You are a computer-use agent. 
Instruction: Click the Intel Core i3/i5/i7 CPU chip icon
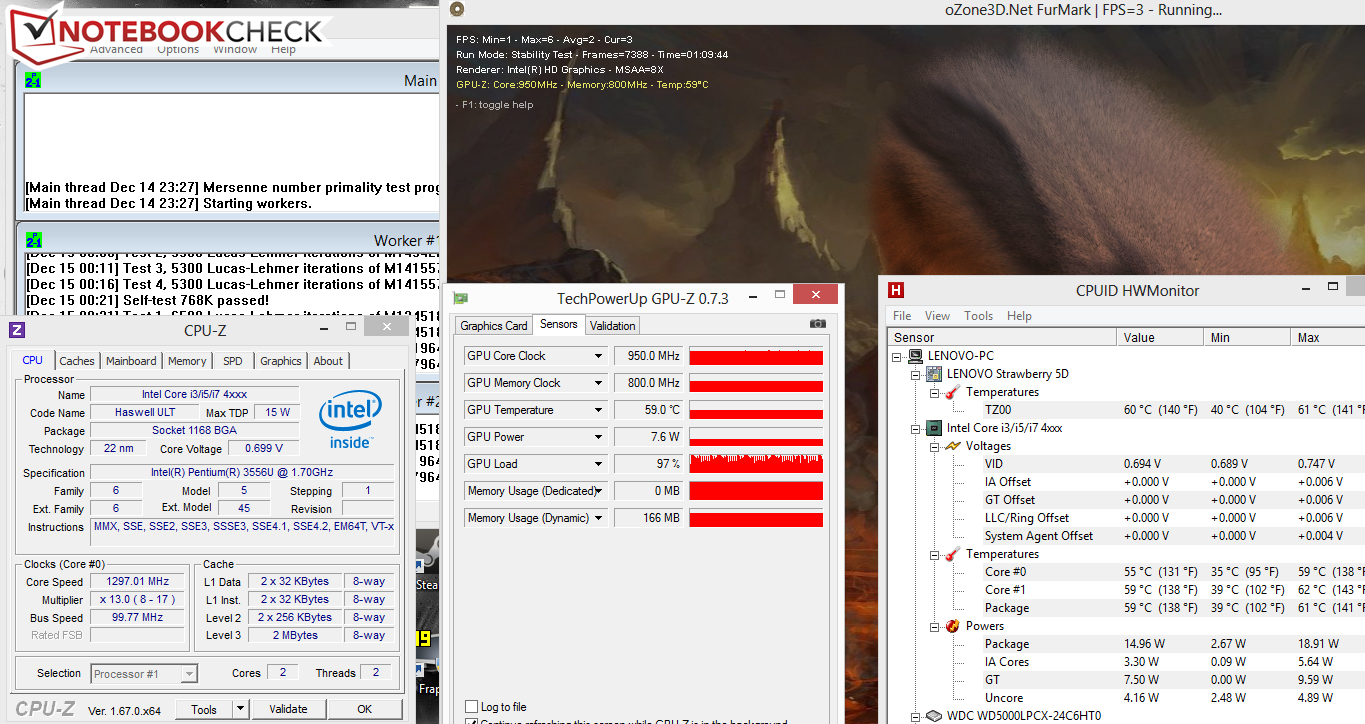[x=935, y=428]
